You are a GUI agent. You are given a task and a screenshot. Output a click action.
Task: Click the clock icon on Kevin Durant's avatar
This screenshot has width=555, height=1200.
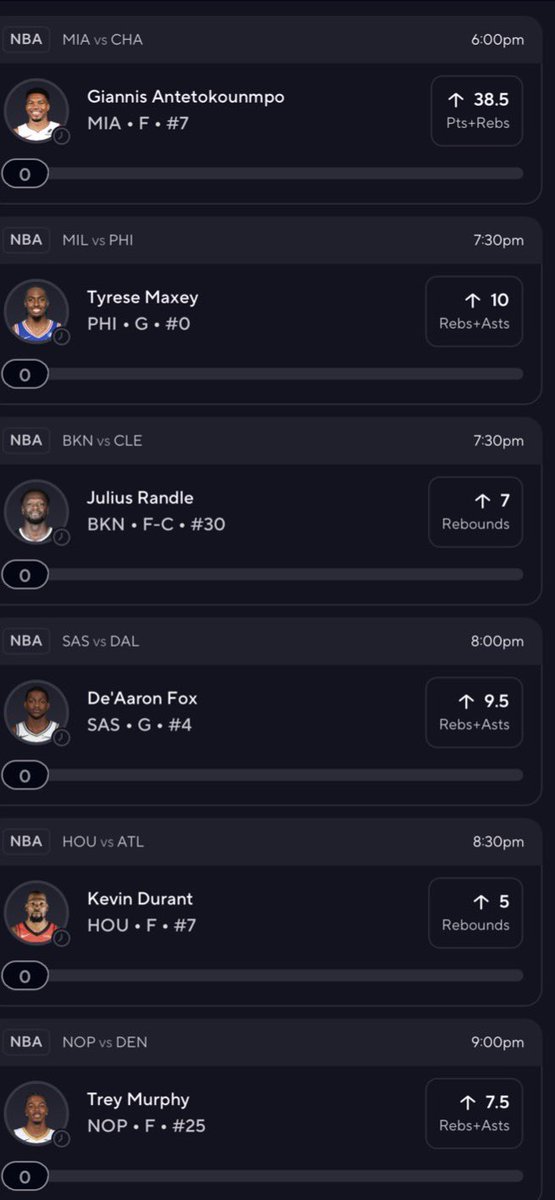pos(61,938)
